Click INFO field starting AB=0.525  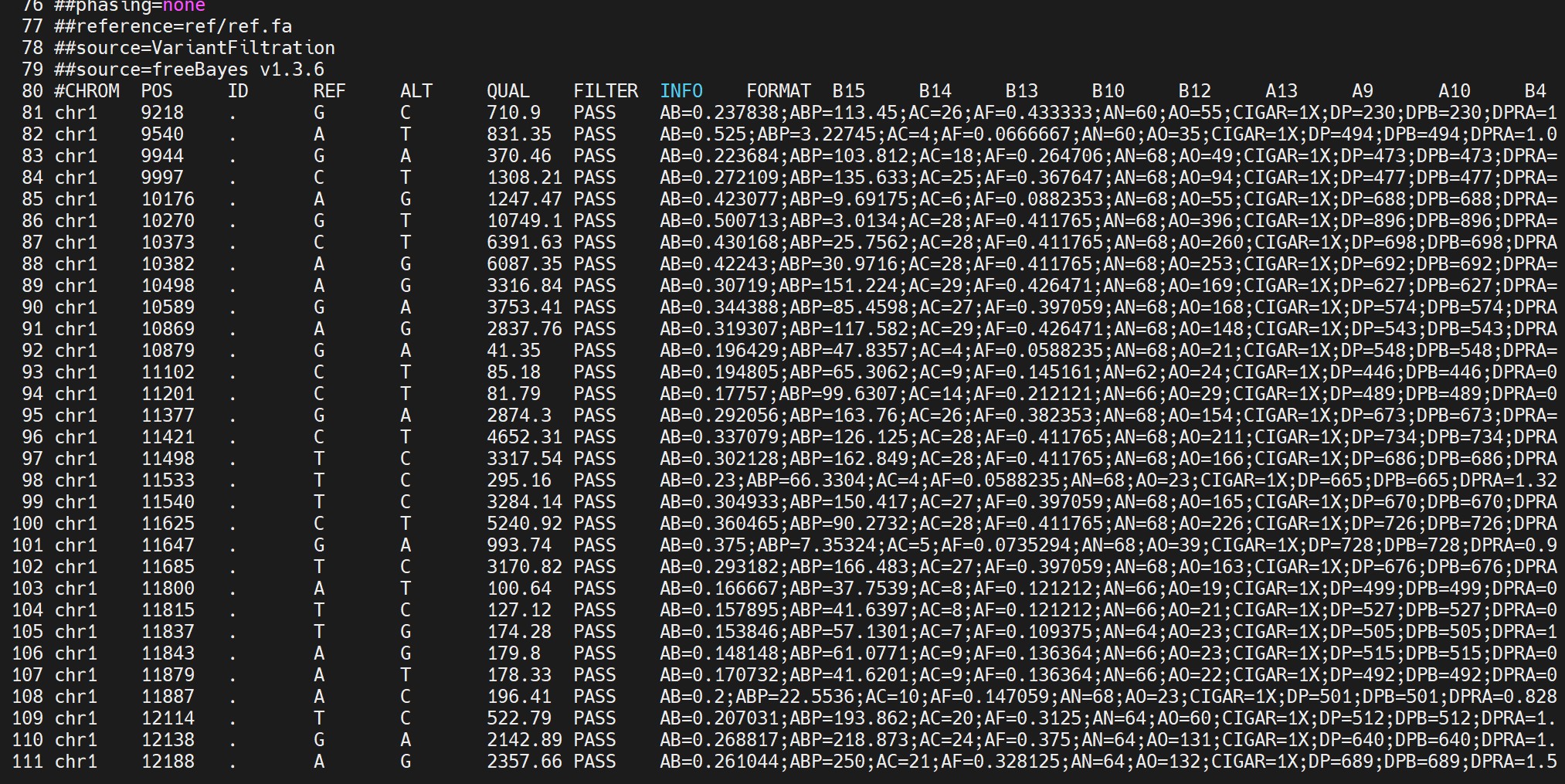(1108, 134)
